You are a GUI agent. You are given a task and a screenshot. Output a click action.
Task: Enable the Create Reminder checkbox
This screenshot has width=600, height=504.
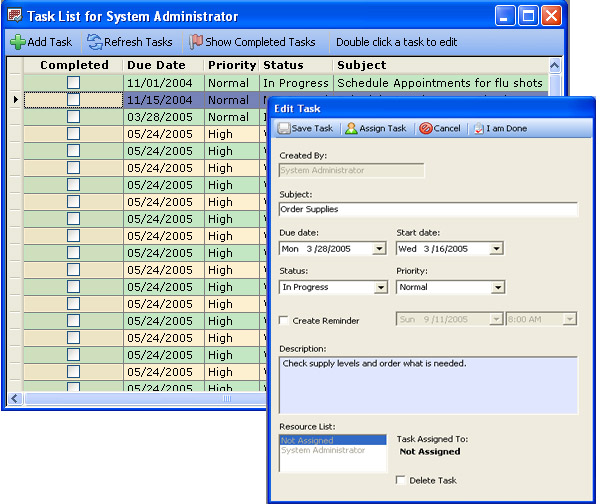point(285,321)
